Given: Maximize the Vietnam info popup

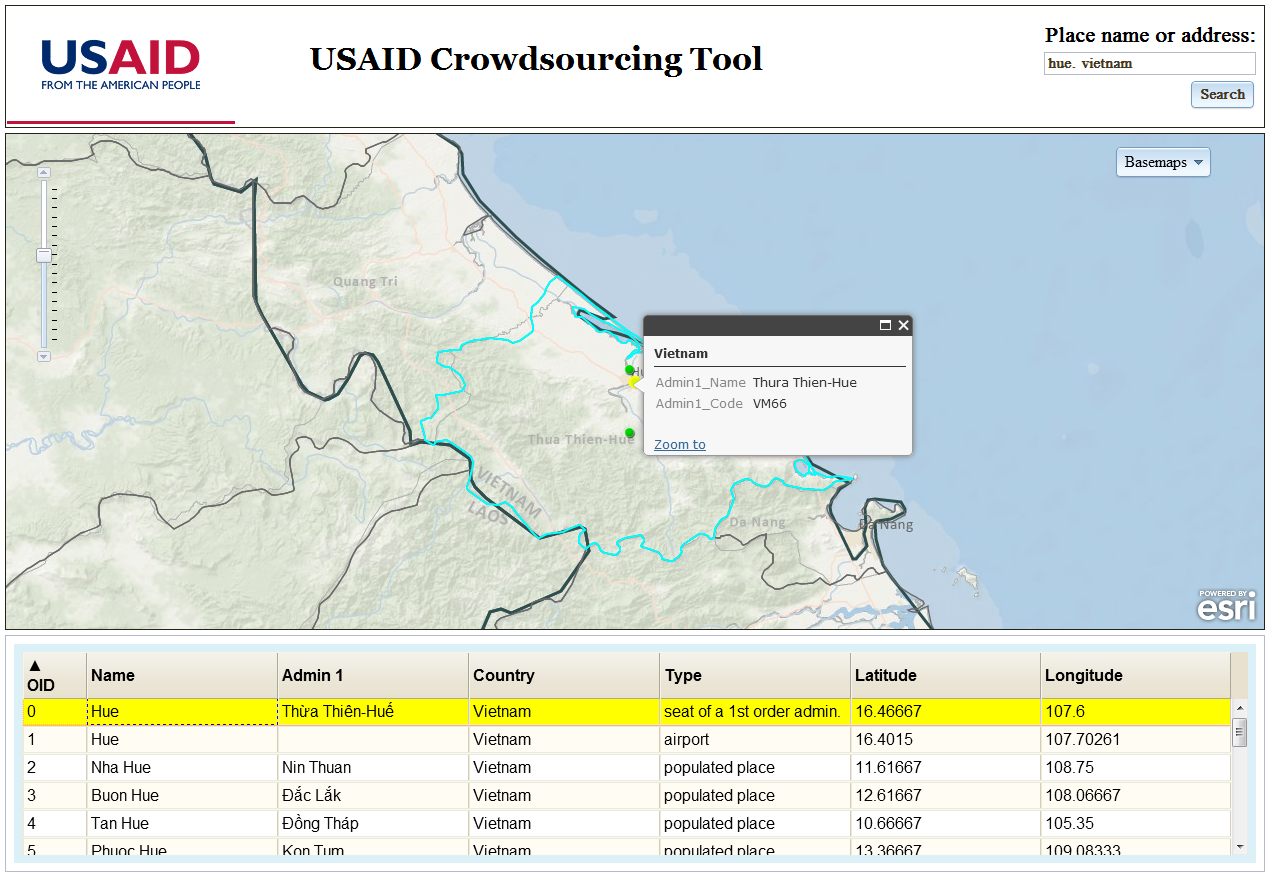Looking at the screenshot, I should coord(885,325).
